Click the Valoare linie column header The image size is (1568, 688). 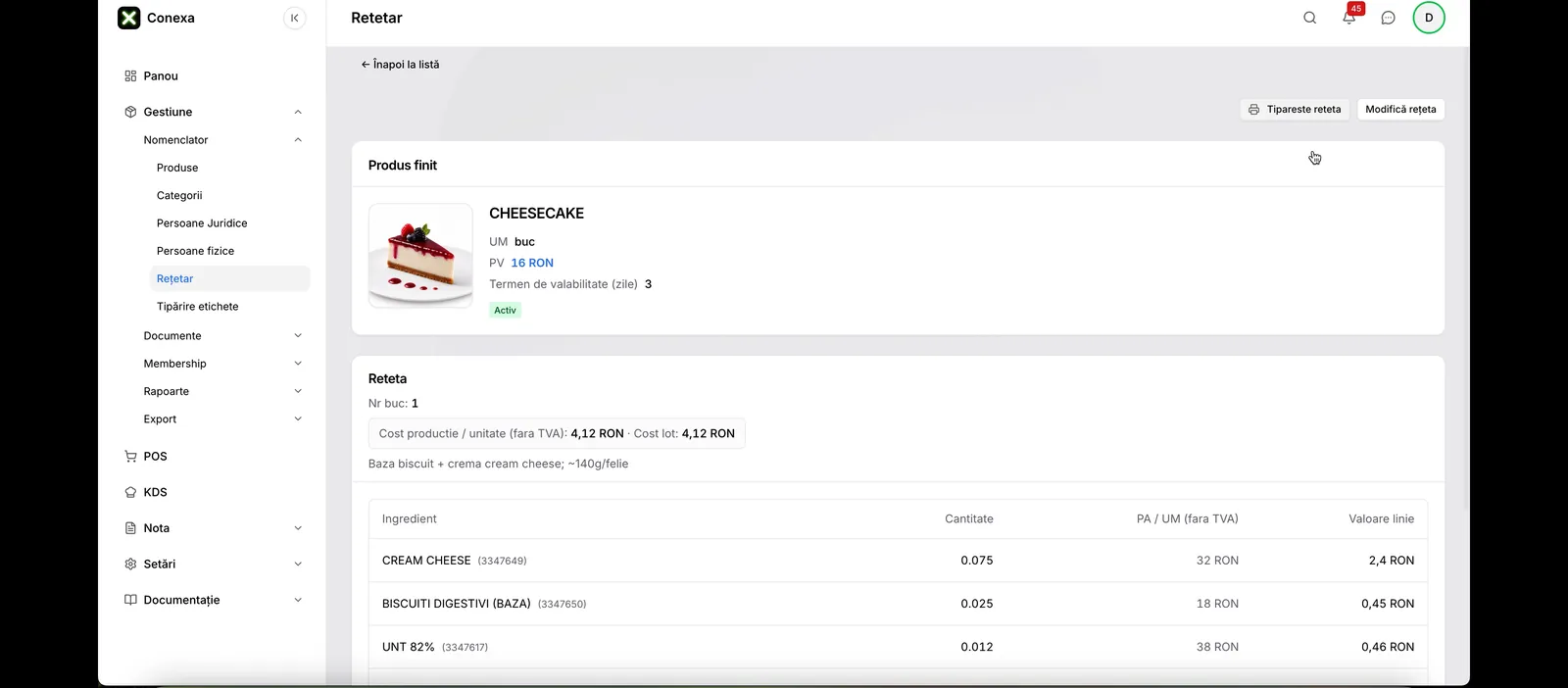click(x=1381, y=518)
